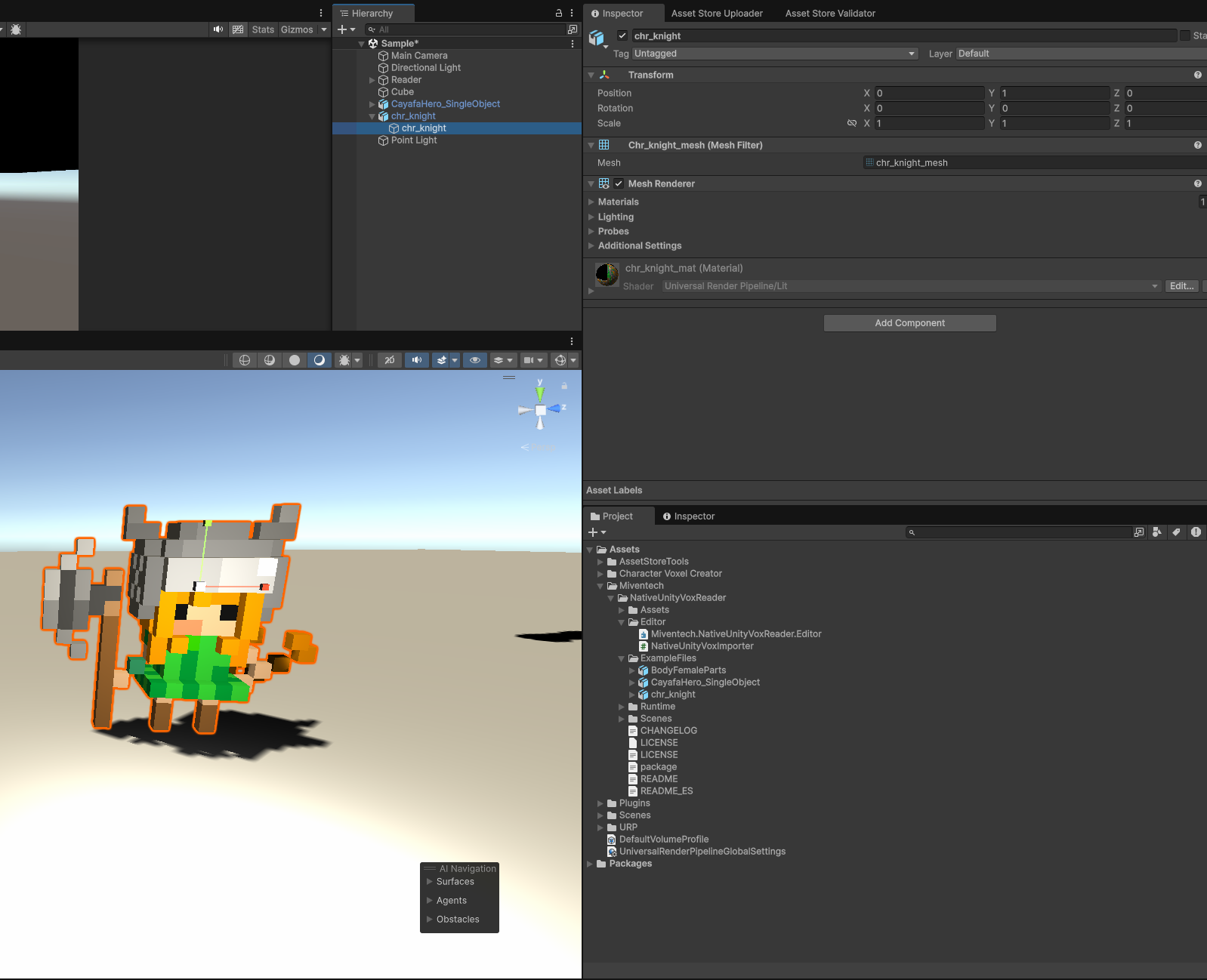Expand the Materials section of Mesh Renderer
The width and height of the screenshot is (1207, 980).
click(591, 202)
